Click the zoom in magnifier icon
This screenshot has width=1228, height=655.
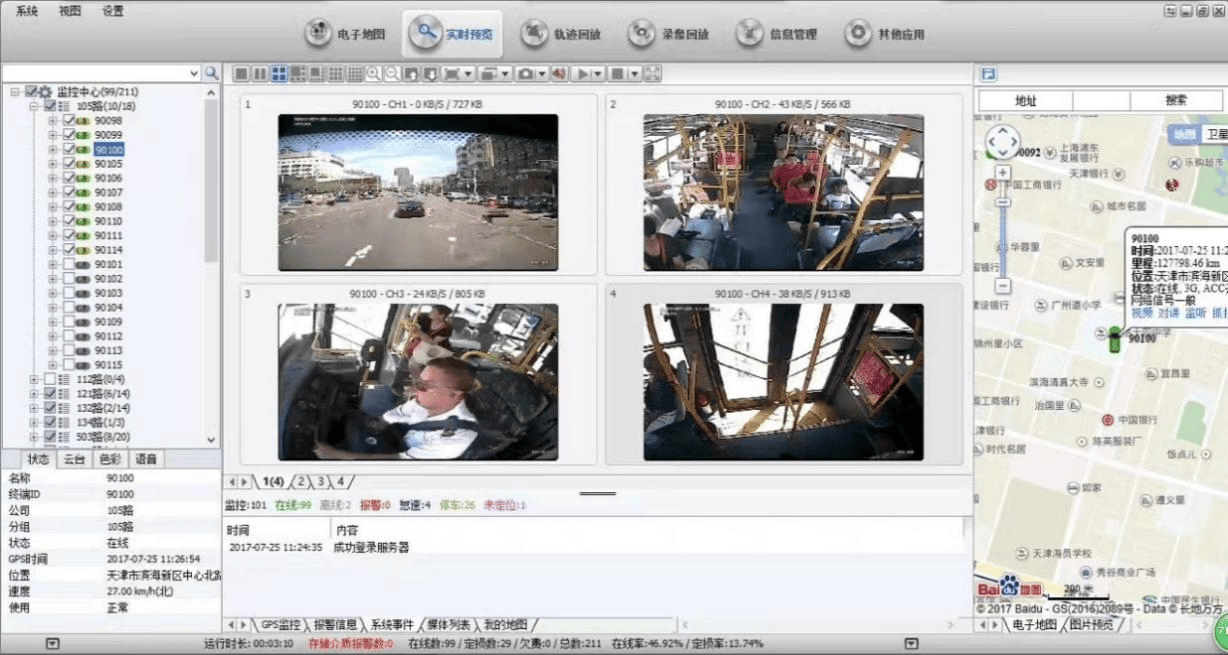373,74
